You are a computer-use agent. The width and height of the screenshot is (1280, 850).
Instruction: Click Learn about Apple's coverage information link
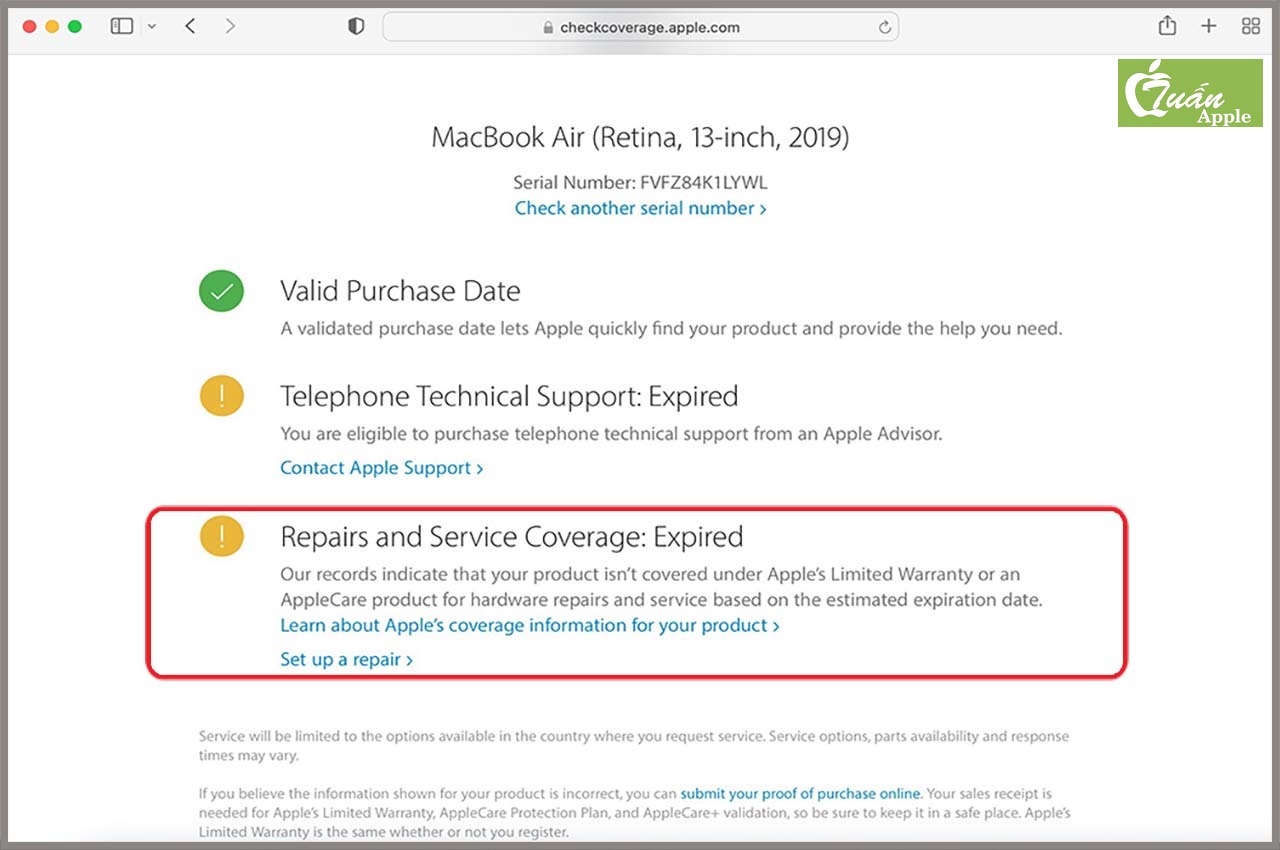[x=529, y=625]
